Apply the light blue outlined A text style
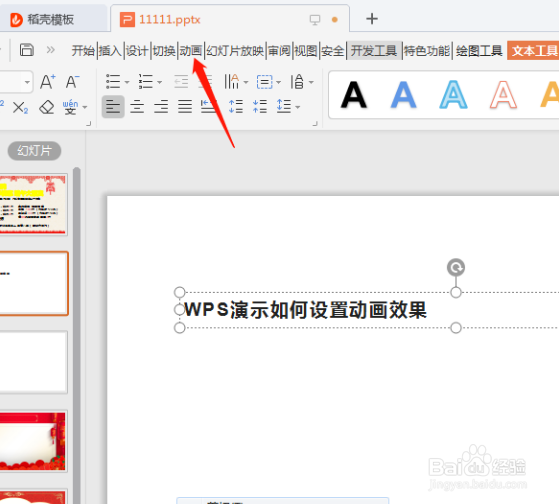The width and height of the screenshot is (559, 504). point(453,95)
